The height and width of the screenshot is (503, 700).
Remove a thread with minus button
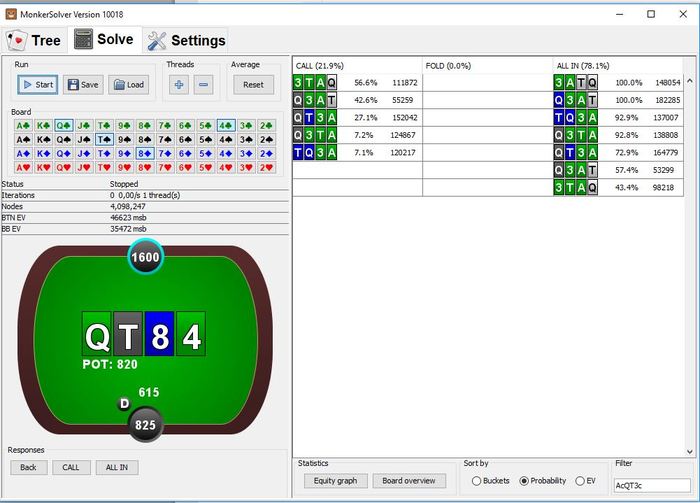(203, 84)
